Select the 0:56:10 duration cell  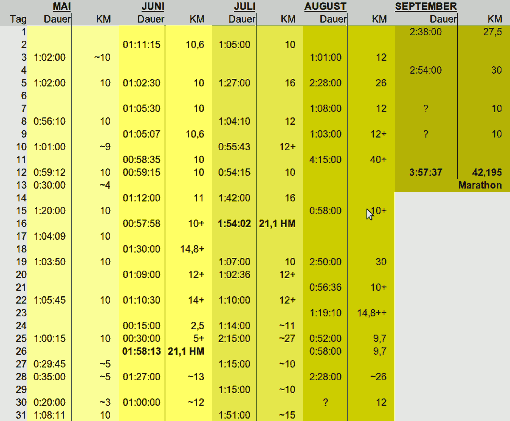click(49, 121)
